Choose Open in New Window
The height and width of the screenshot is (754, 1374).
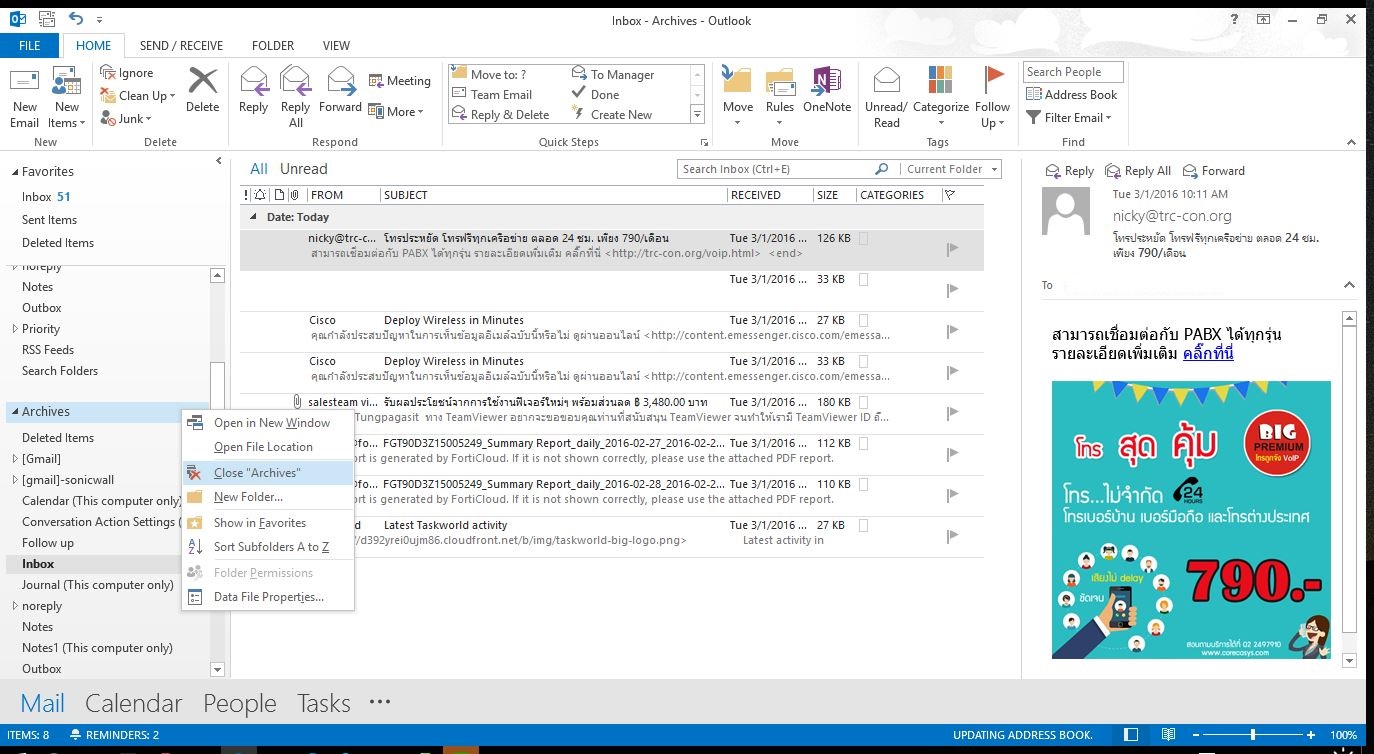pyautogui.click(x=268, y=422)
